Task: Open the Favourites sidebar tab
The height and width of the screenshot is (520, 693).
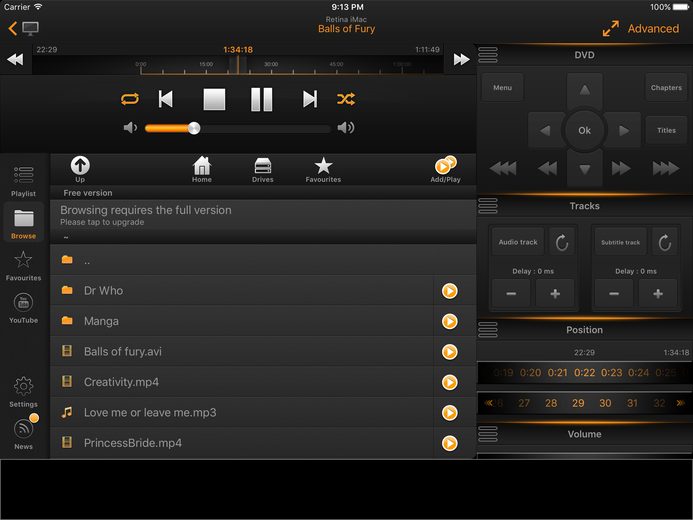Action: [23, 266]
